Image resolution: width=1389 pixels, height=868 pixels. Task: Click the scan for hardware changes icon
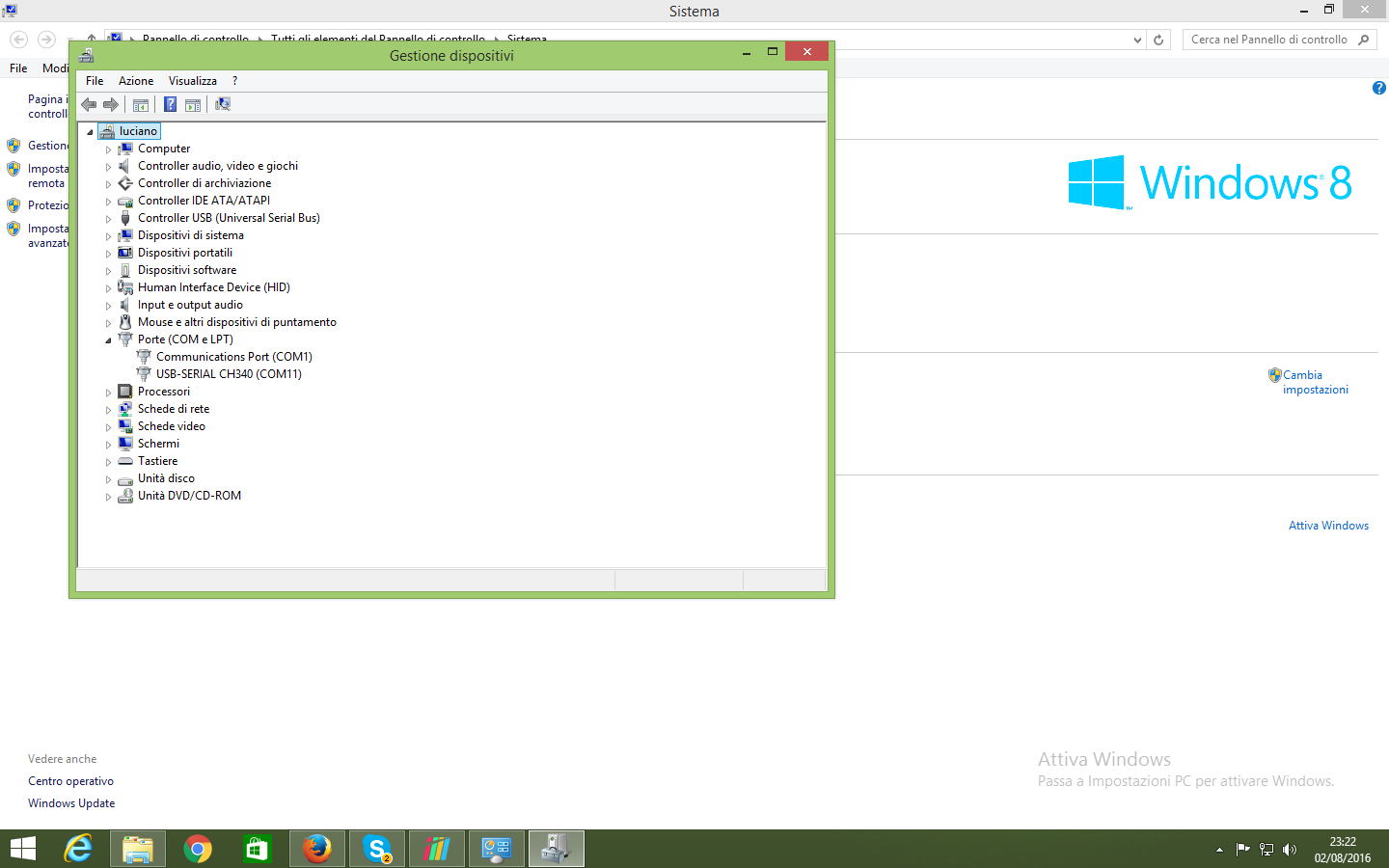pos(223,104)
